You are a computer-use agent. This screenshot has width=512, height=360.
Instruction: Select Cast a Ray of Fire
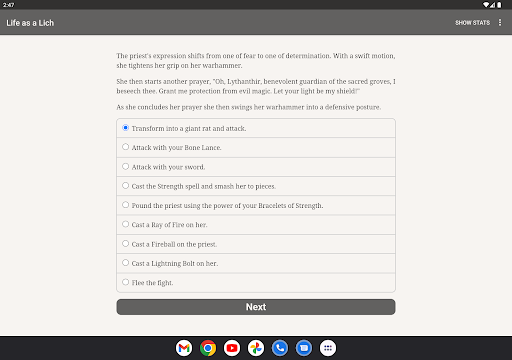(256, 225)
